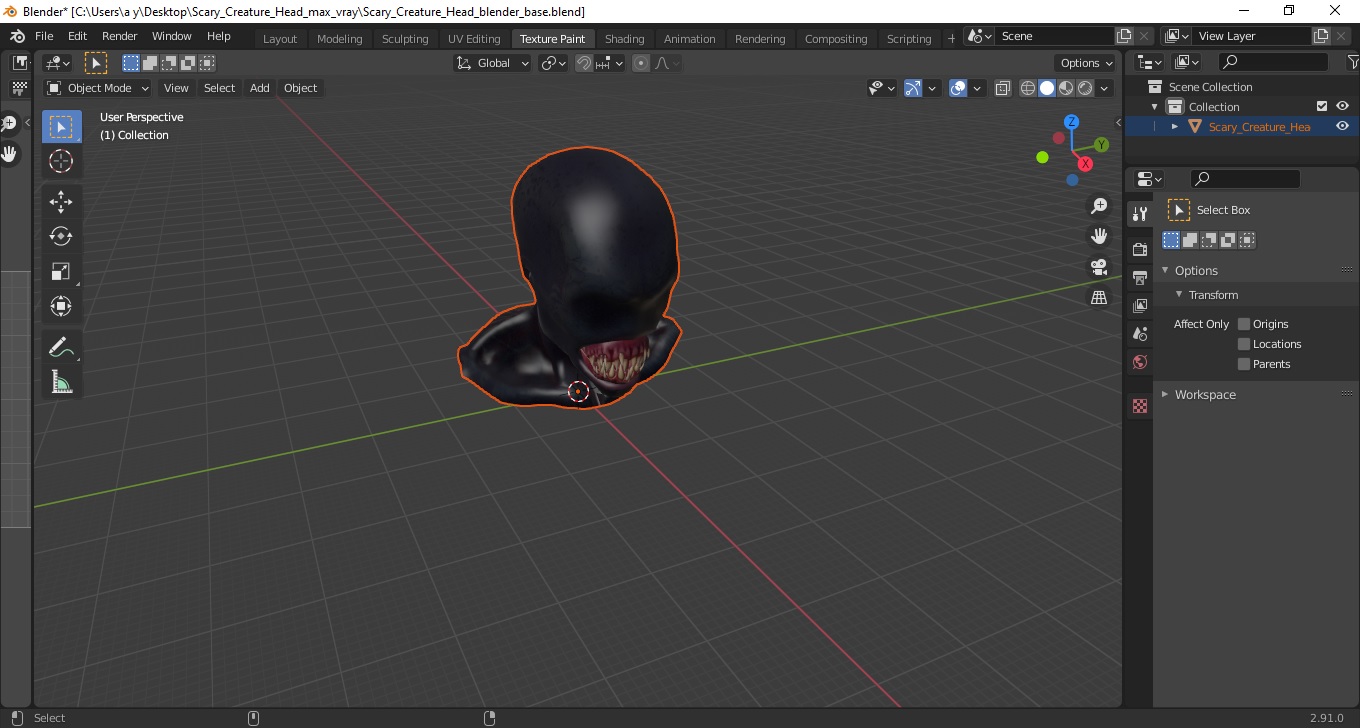The image size is (1360, 728).
Task: Open the Object Mode dropdown
Action: [x=98, y=88]
